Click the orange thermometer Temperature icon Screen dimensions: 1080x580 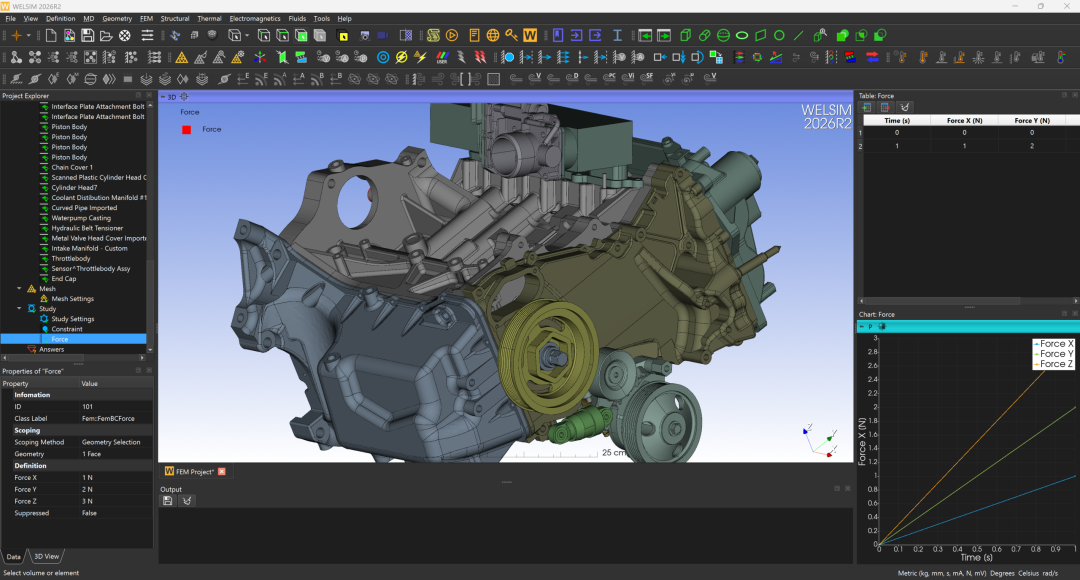tap(923, 57)
